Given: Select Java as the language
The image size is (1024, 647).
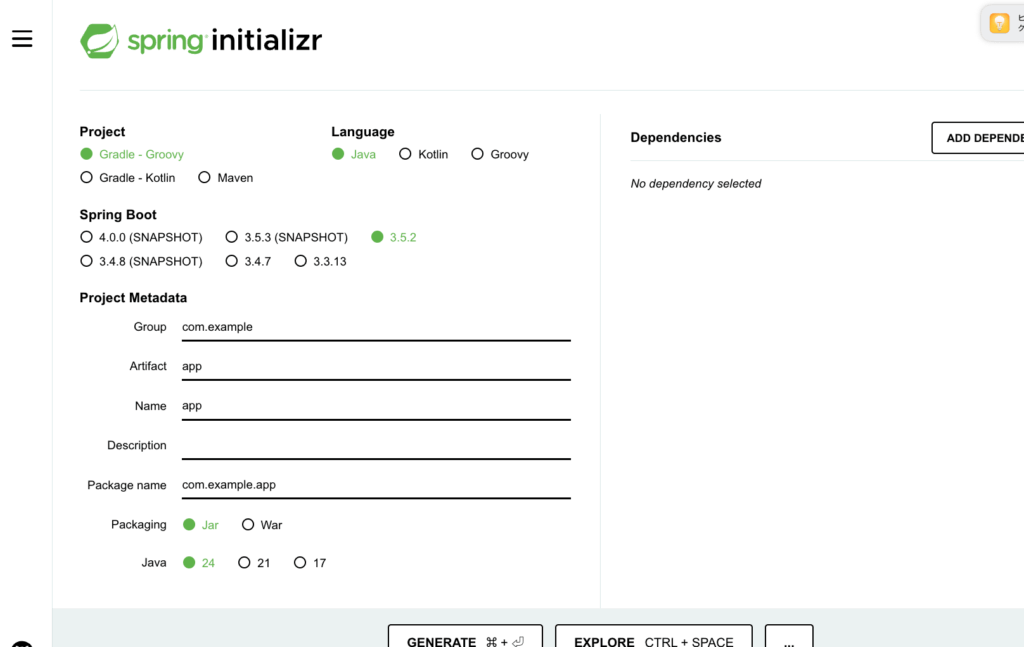Looking at the screenshot, I should [x=353, y=154].
